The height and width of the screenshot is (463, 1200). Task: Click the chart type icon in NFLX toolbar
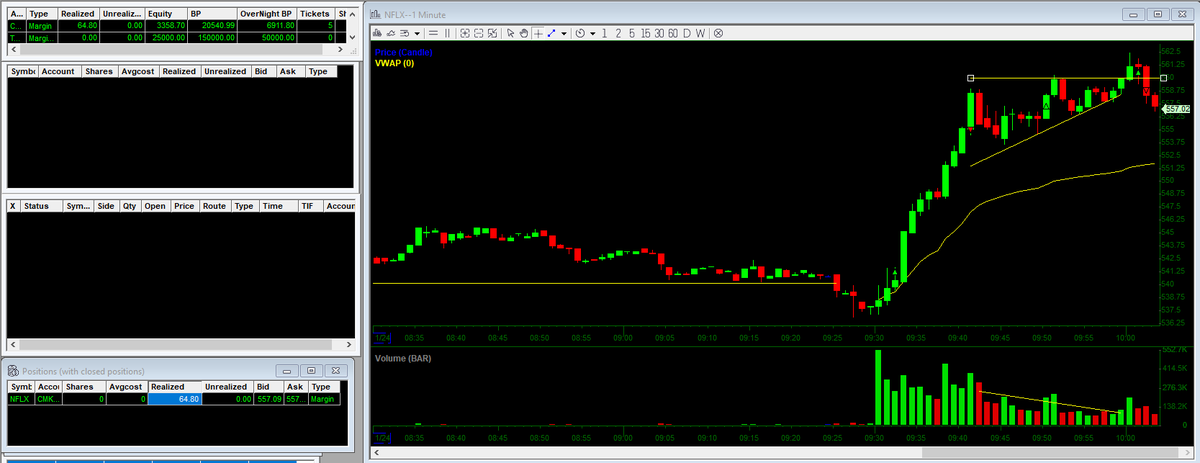(x=377, y=33)
